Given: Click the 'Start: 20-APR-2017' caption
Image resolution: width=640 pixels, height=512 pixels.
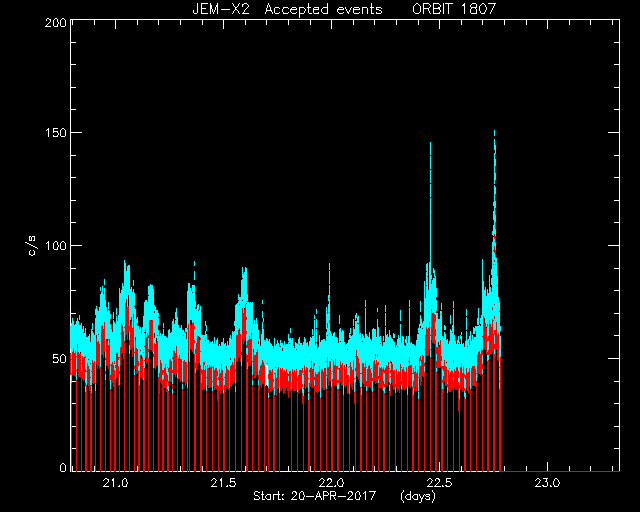Looking at the screenshot, I should [x=315, y=496].
